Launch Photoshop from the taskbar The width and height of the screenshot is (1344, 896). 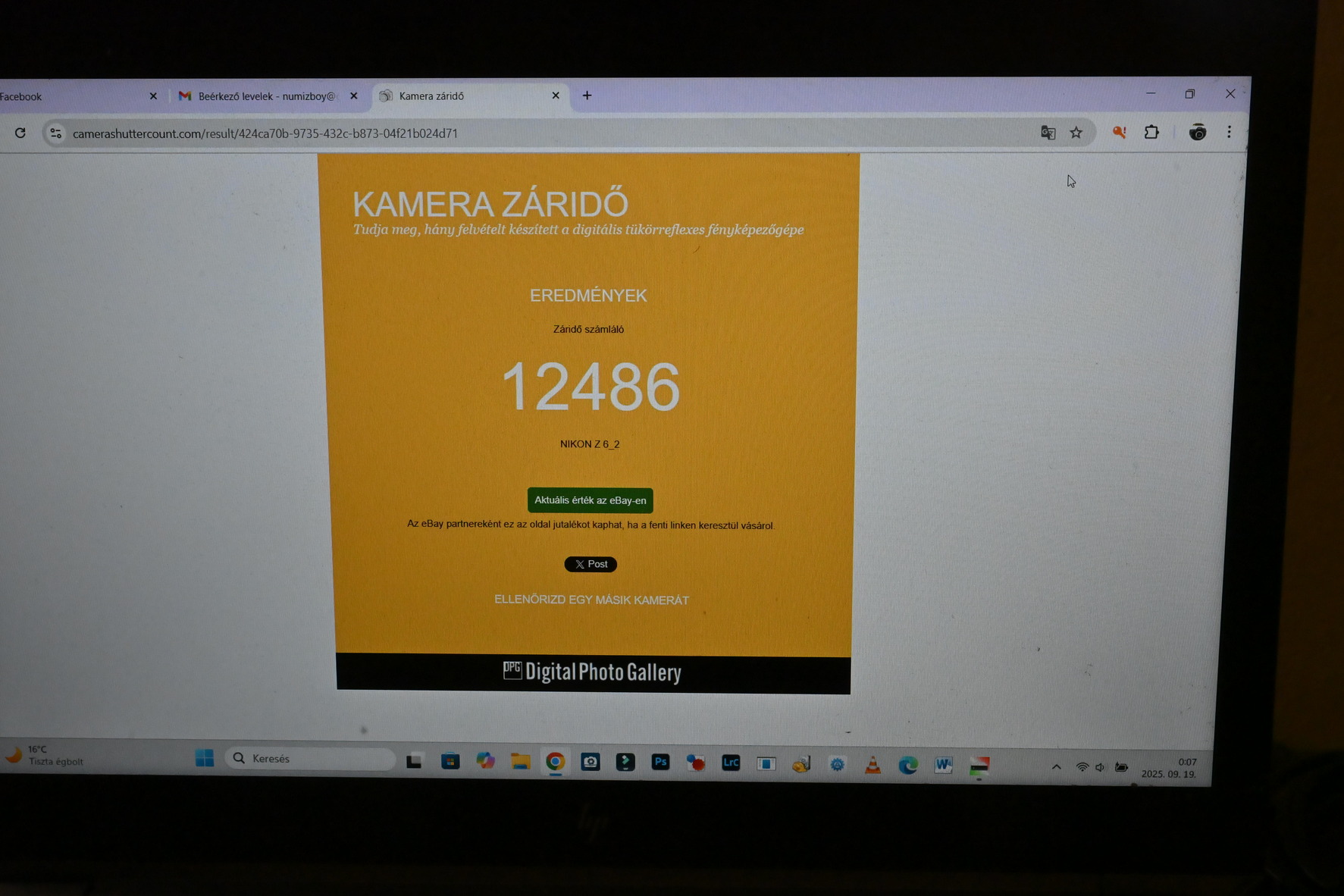click(x=660, y=763)
